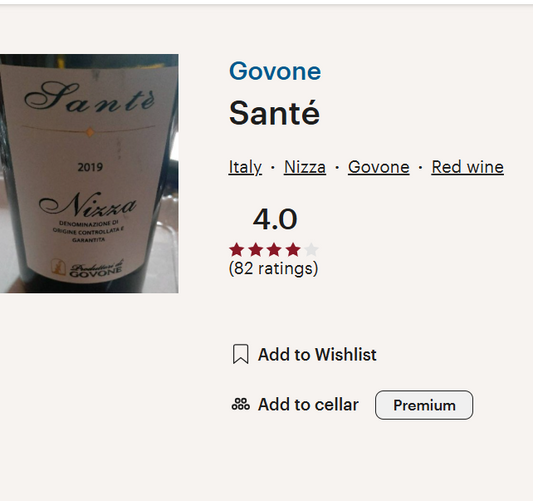Click the 4.0 average rating score
The width and height of the screenshot is (533, 501).
click(x=275, y=219)
